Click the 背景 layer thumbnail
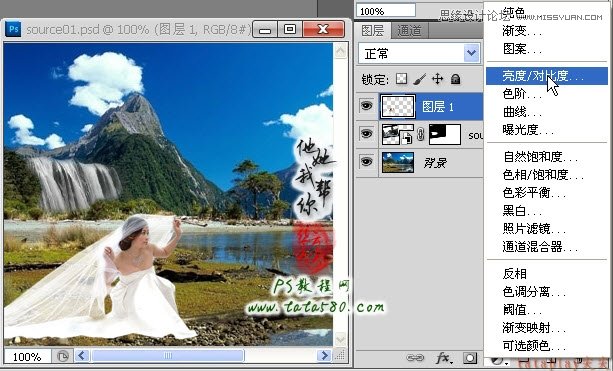 coord(398,163)
